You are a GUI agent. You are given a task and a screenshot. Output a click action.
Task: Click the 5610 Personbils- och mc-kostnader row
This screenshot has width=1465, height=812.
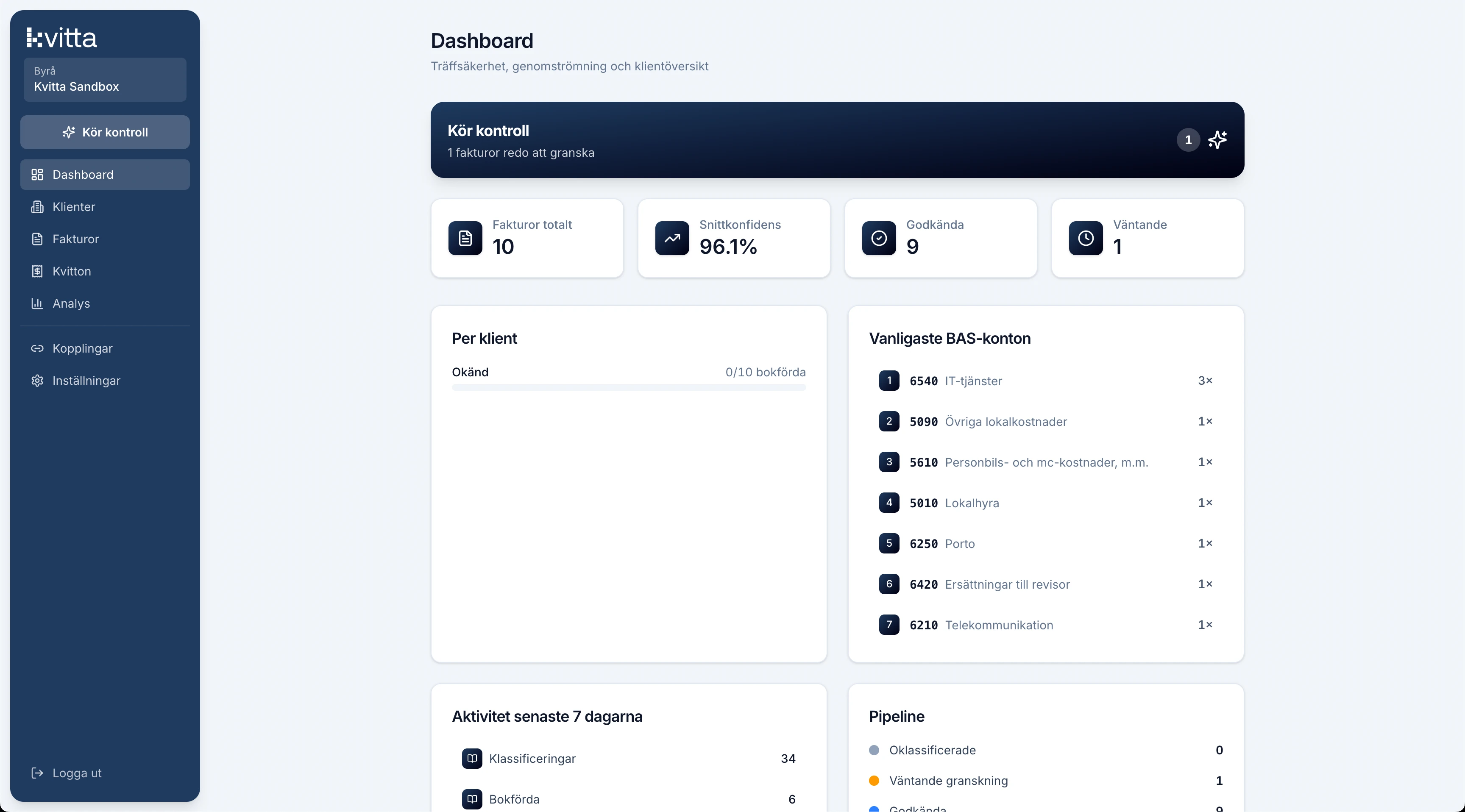coord(1046,462)
